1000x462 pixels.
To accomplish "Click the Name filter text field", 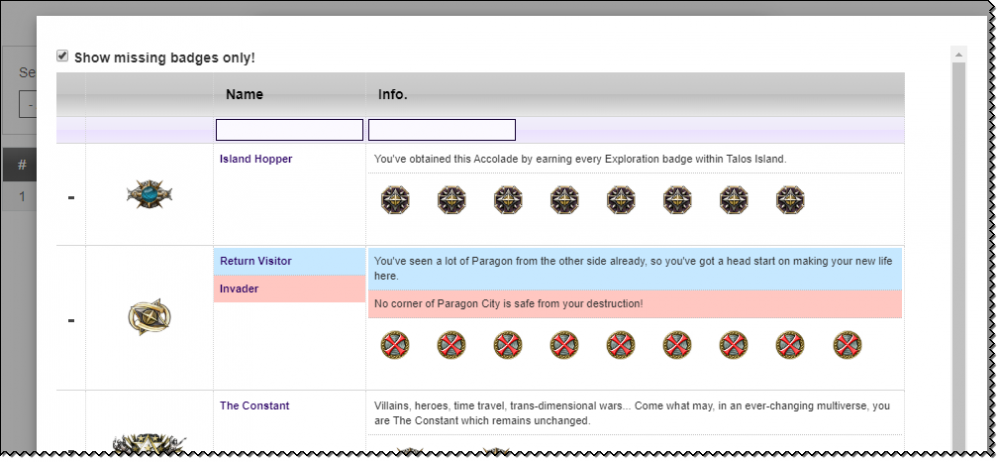I will (x=289, y=130).
